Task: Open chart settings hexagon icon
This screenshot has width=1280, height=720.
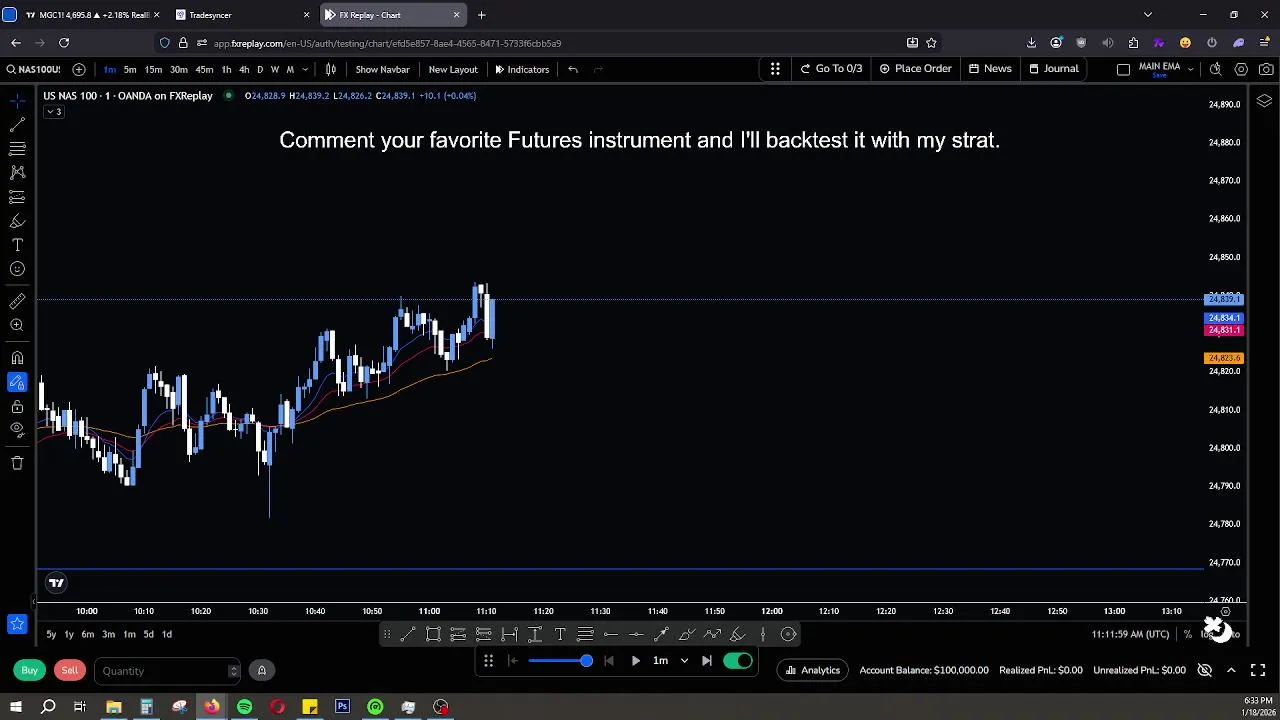Action: point(1241,69)
